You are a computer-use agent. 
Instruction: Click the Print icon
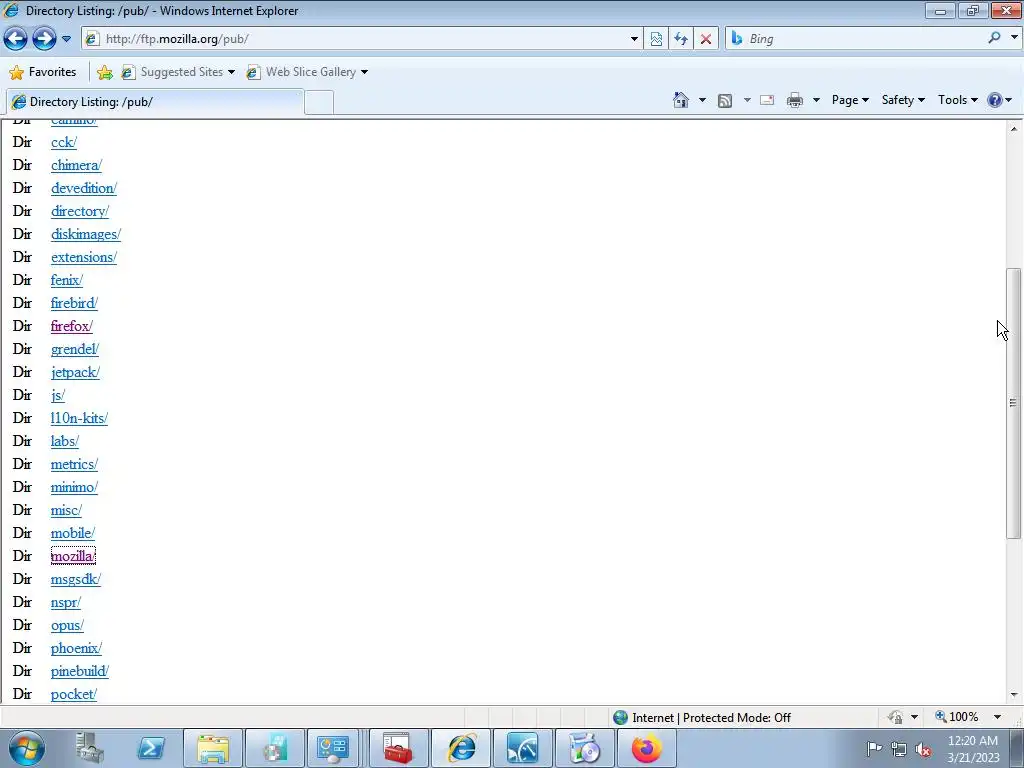[x=795, y=100]
